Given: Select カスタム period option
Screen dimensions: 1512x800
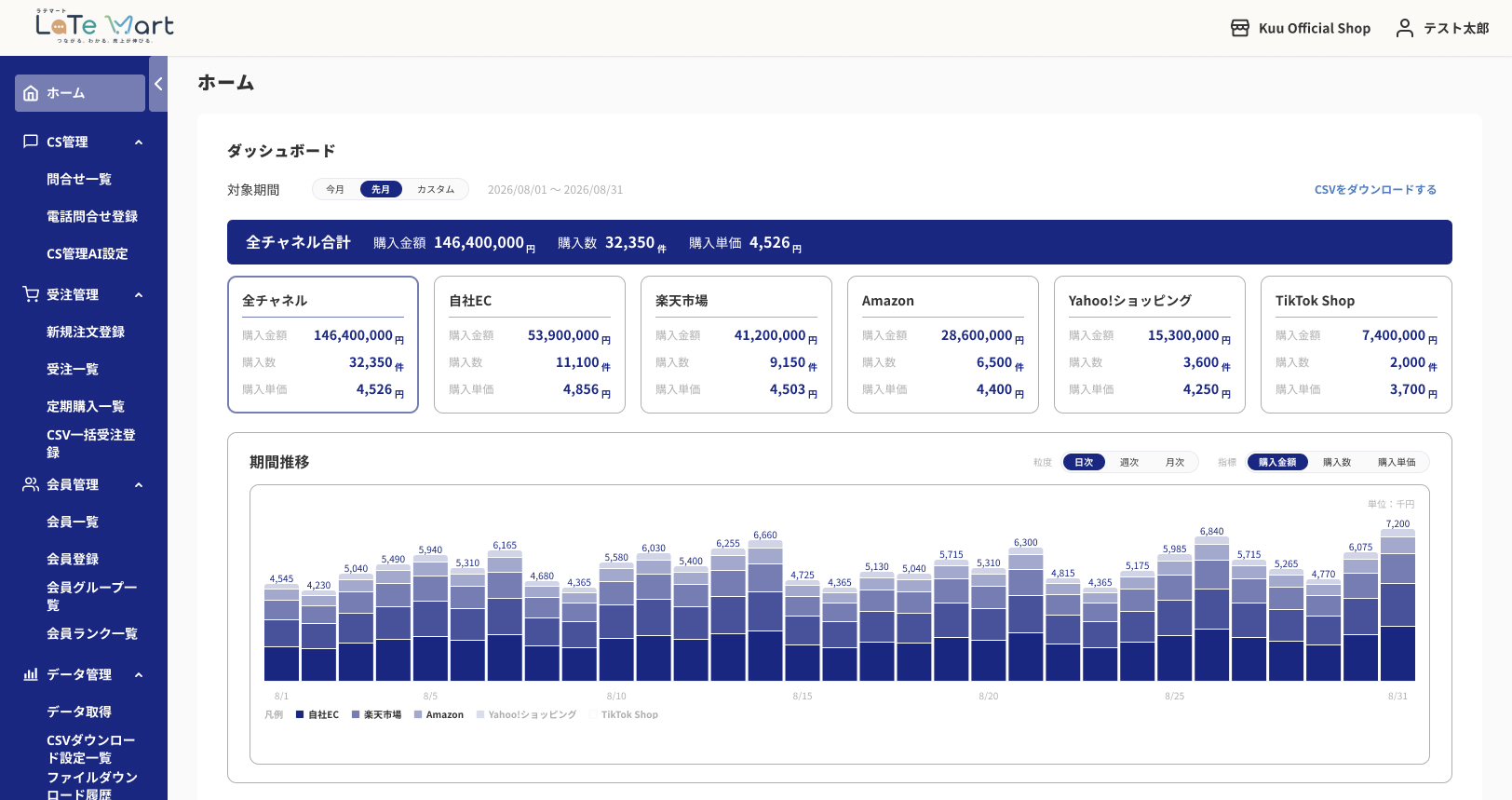Looking at the screenshot, I should click(436, 189).
